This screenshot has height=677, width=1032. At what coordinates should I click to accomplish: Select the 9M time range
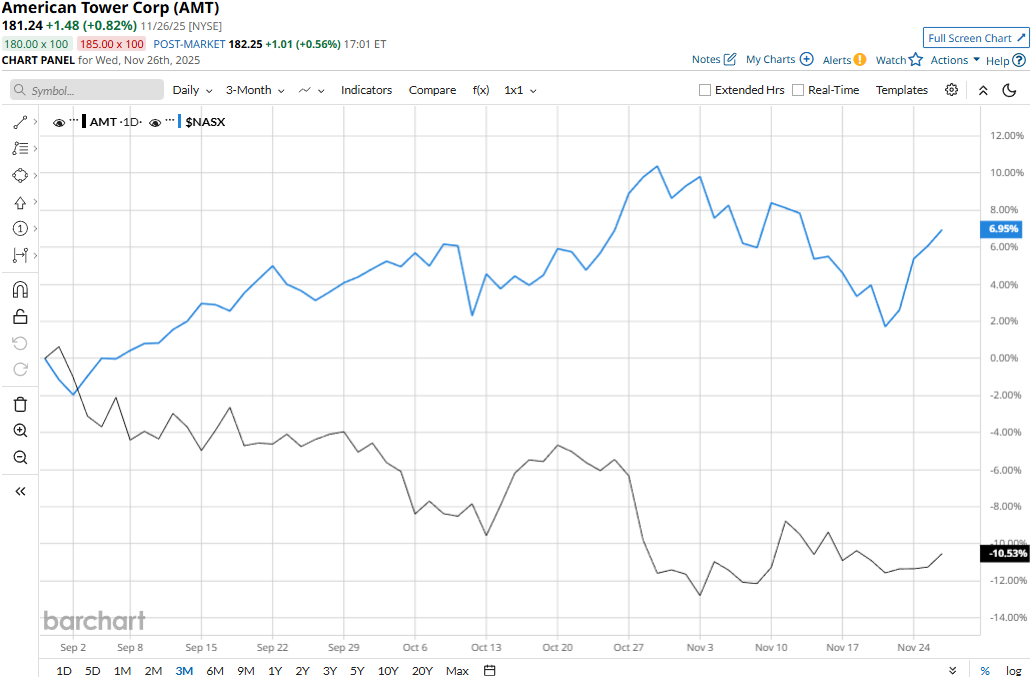[245, 670]
